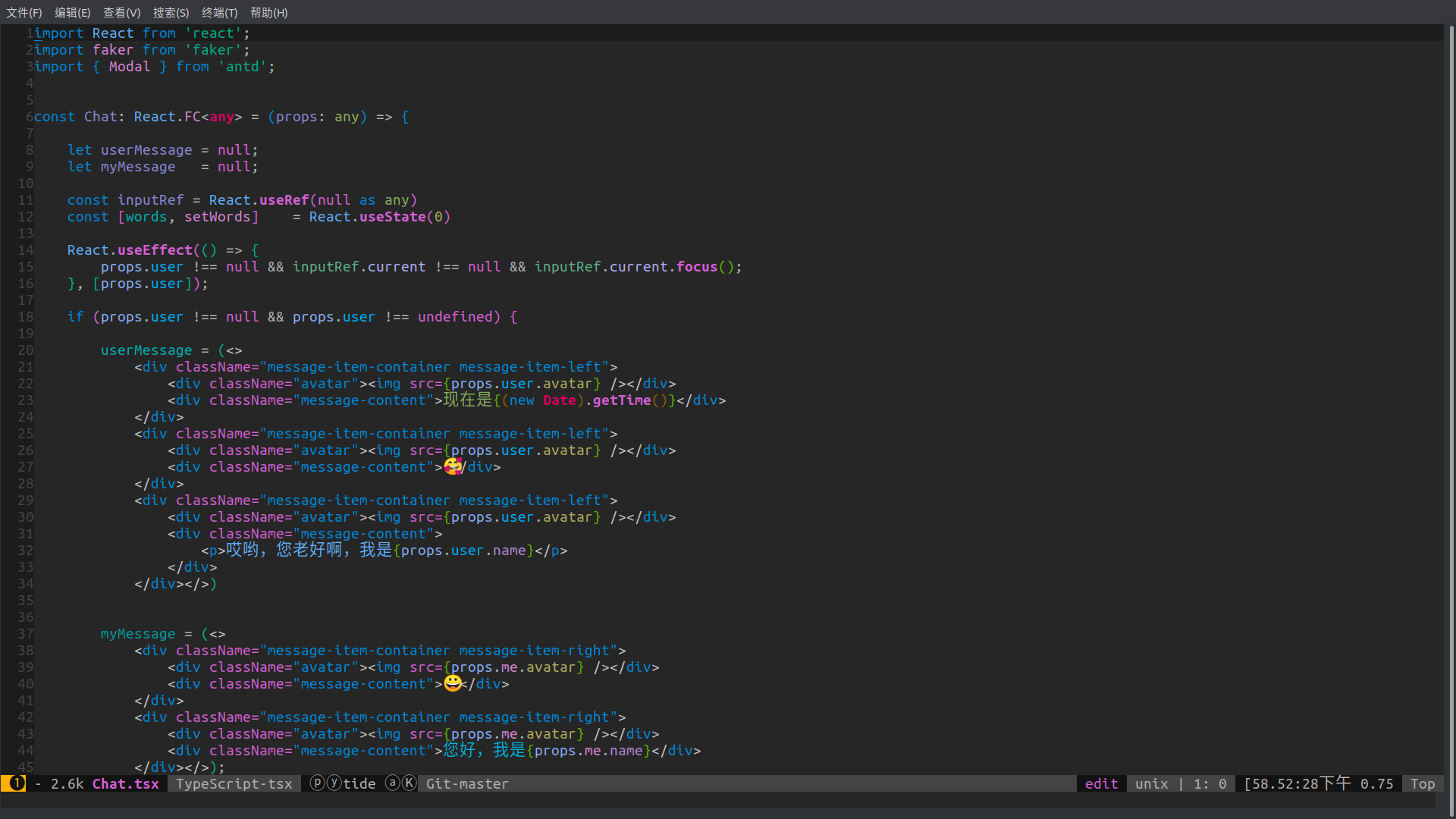The height and width of the screenshot is (819, 1456).
Task: Click props.me.name on line 44
Action: pos(588,751)
